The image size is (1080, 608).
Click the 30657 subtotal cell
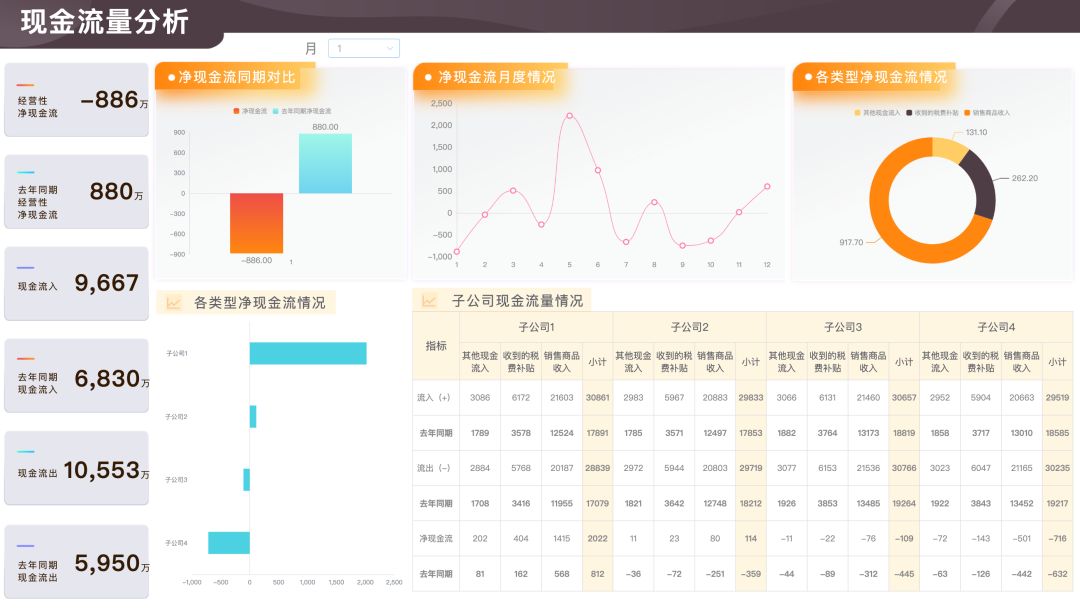click(904, 397)
